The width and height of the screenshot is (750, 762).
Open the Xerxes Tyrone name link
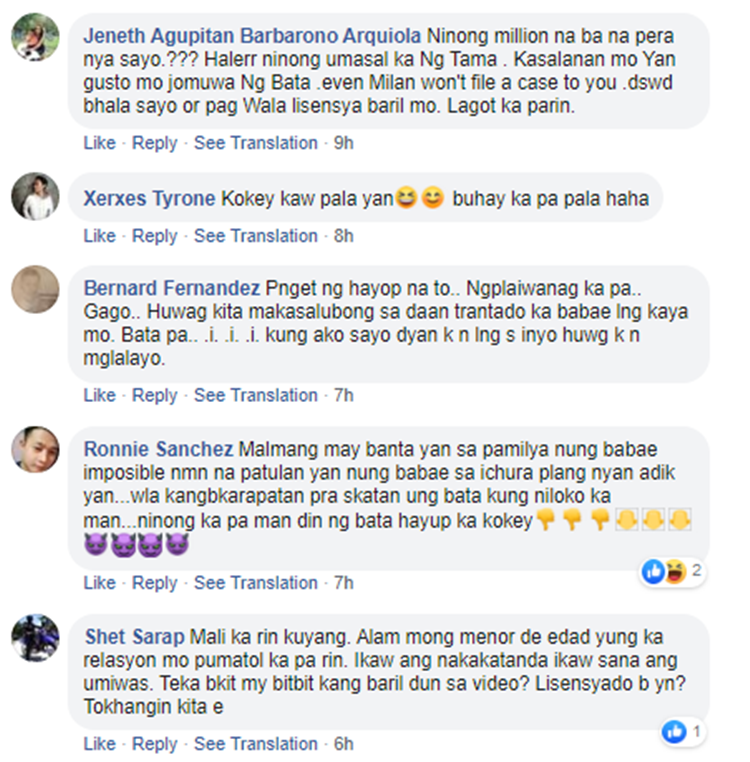[x=149, y=199]
